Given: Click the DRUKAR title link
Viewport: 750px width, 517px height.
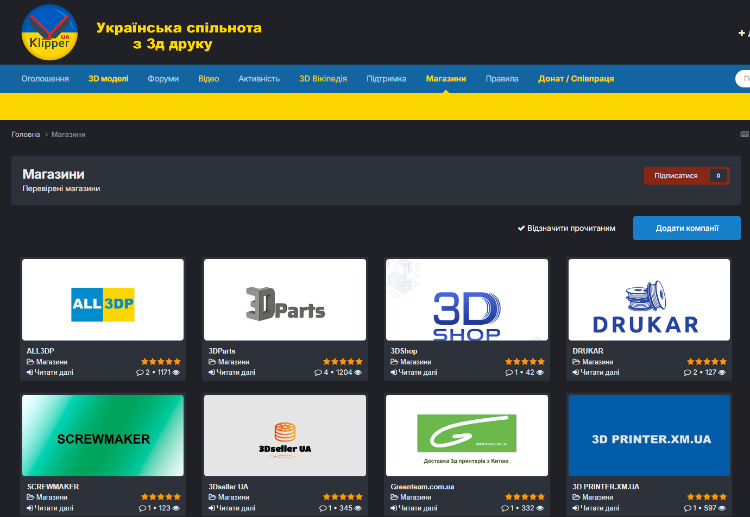Looking at the screenshot, I should point(588,351).
